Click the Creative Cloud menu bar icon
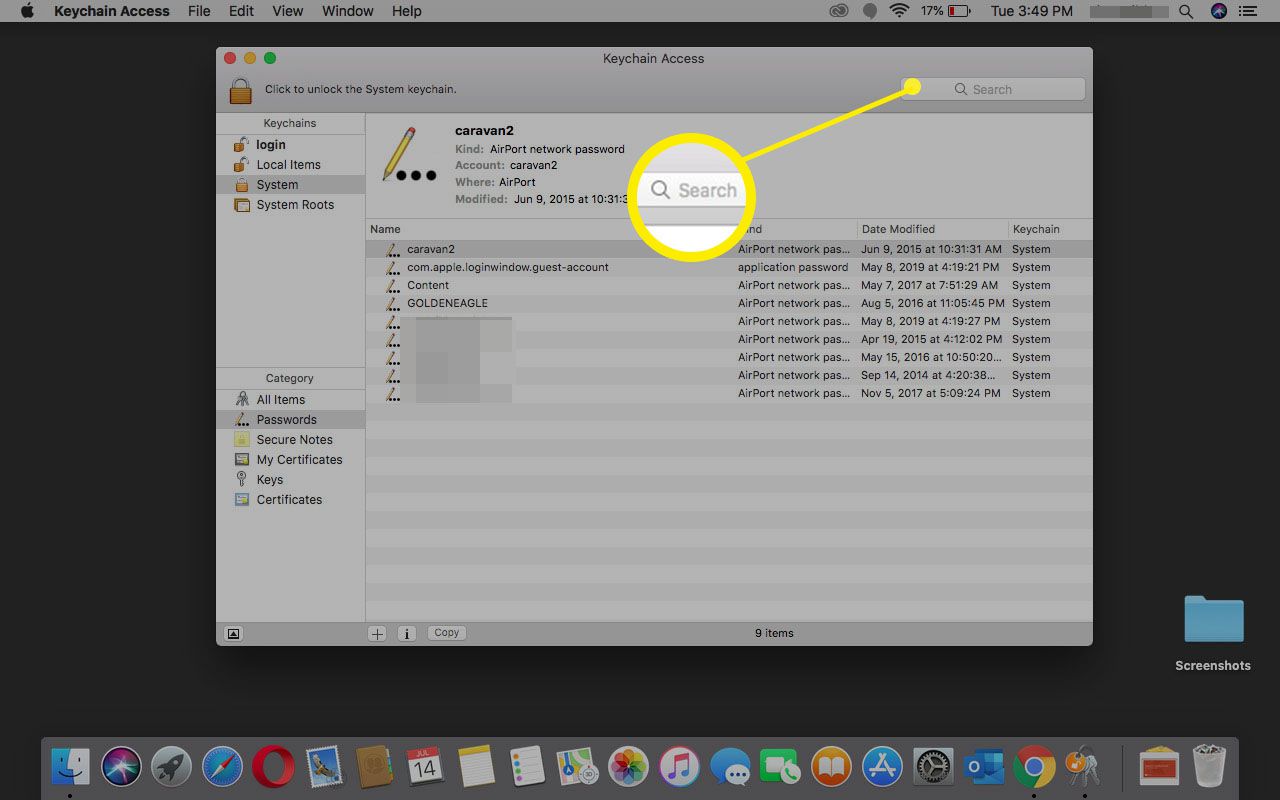 coord(839,11)
